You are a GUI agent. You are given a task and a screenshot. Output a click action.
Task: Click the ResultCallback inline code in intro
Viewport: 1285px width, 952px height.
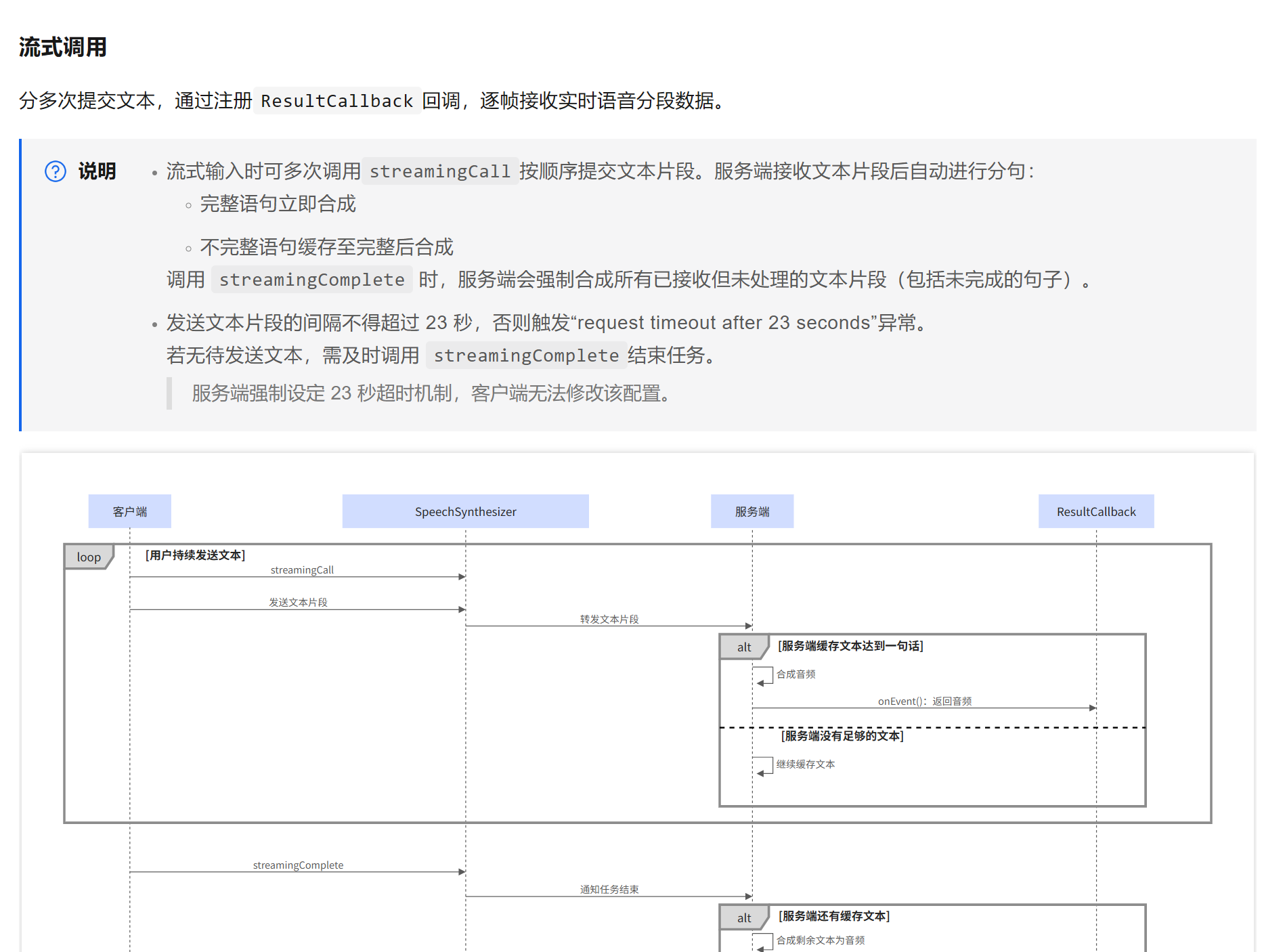(x=337, y=101)
